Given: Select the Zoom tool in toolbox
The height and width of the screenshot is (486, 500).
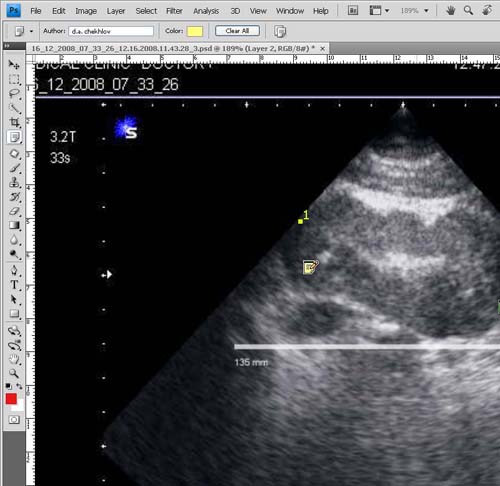Looking at the screenshot, I should (14, 373).
